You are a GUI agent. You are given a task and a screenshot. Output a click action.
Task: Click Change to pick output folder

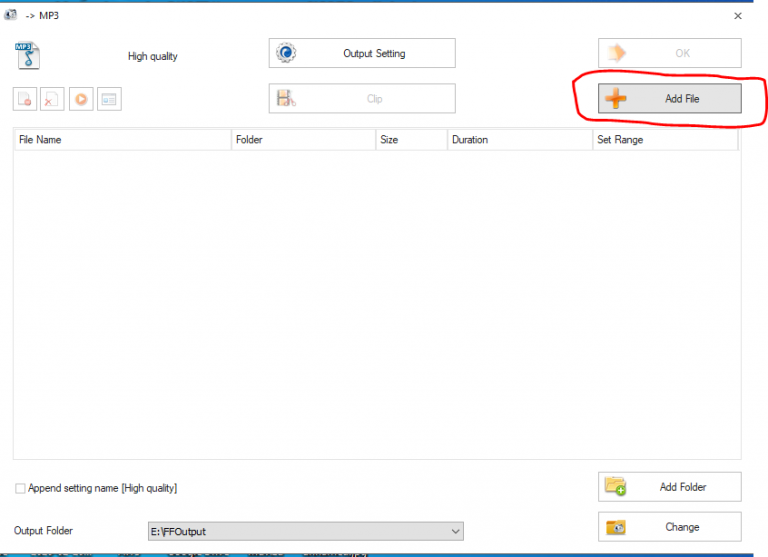pyautogui.click(x=670, y=527)
